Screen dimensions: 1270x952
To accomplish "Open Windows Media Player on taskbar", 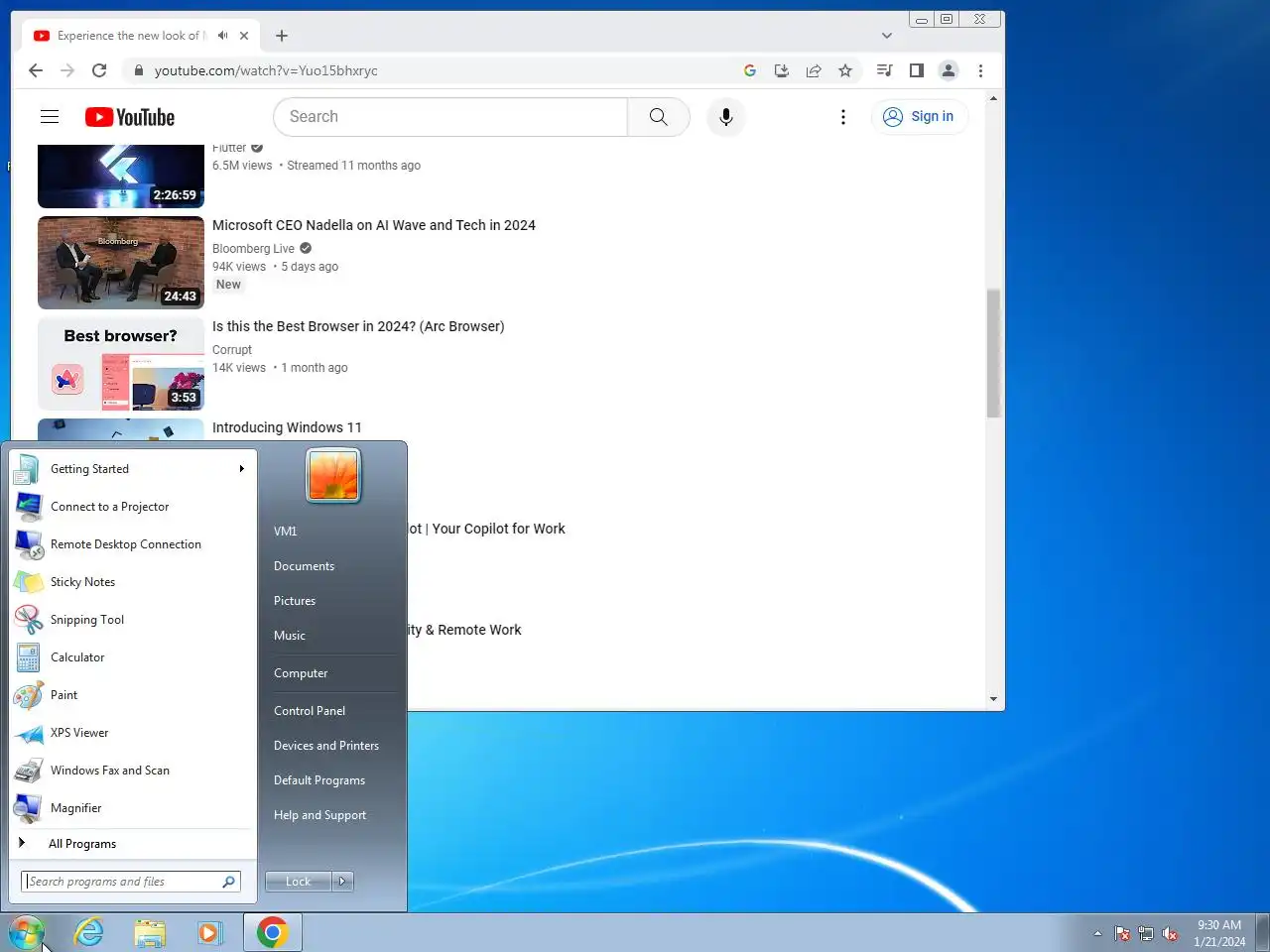I will [x=210, y=932].
